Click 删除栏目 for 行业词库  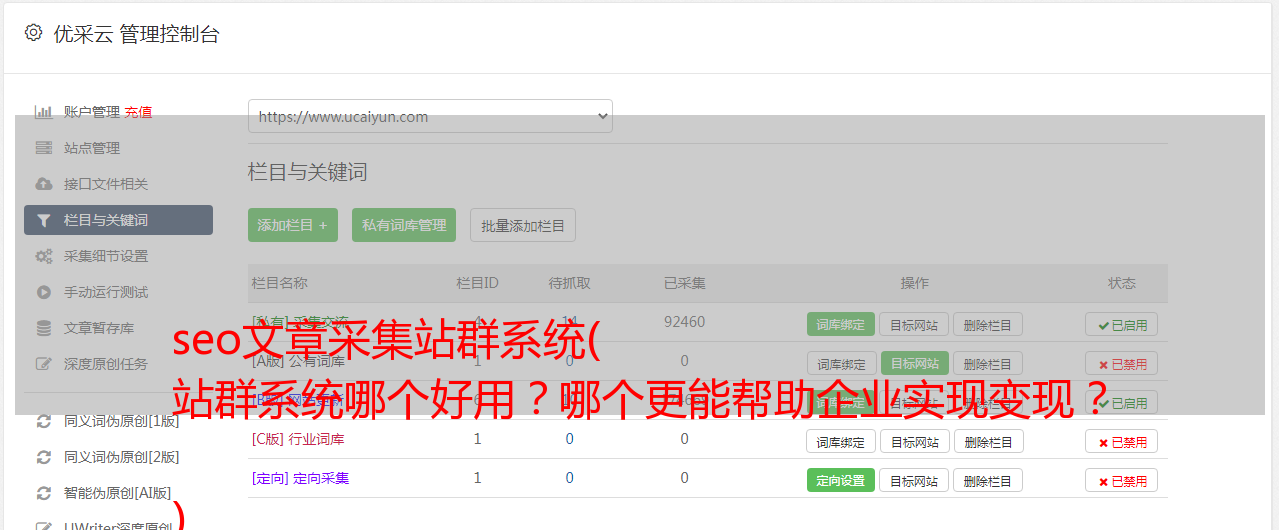tap(987, 441)
